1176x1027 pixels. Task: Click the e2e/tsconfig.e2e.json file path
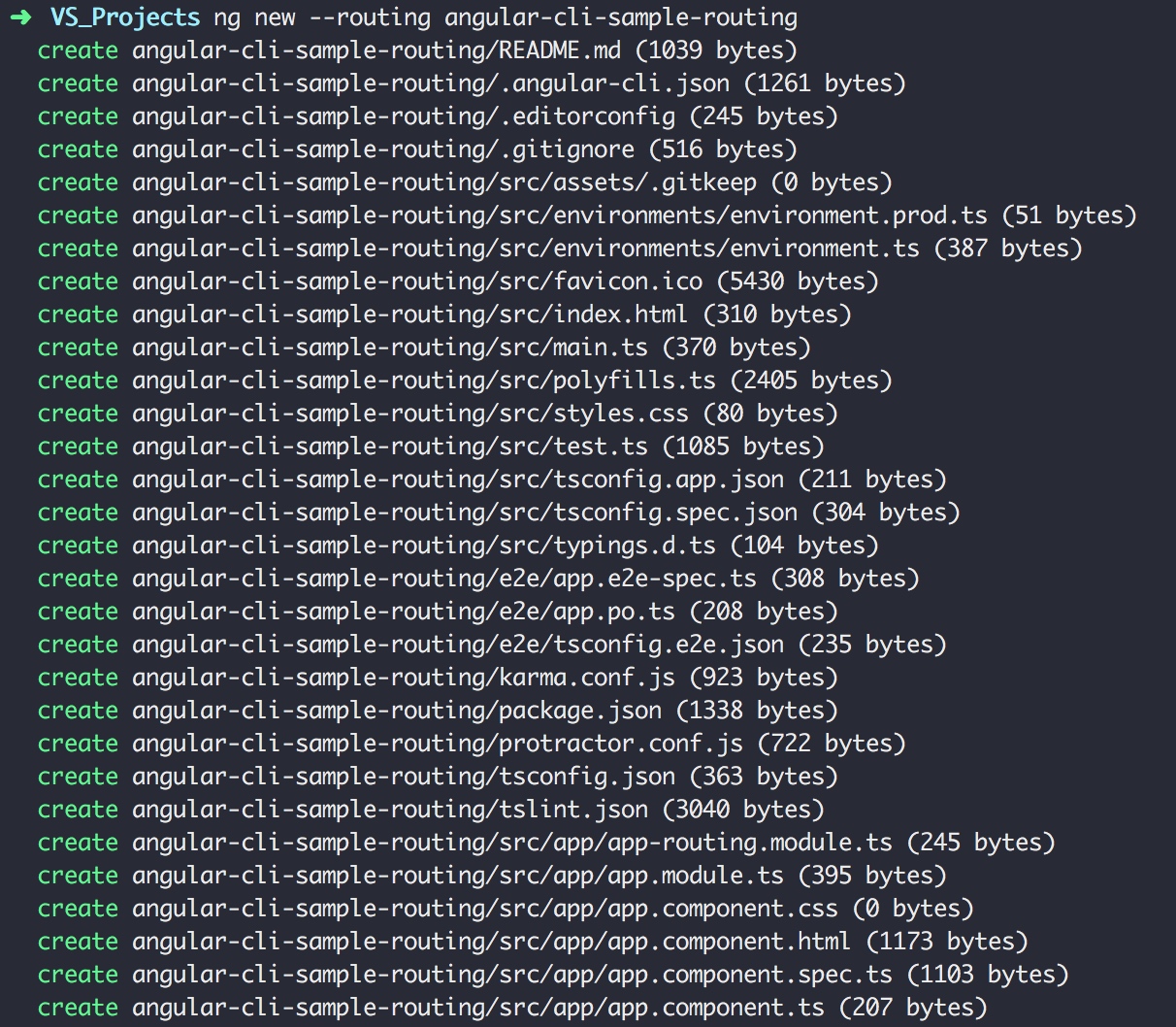click(x=458, y=645)
